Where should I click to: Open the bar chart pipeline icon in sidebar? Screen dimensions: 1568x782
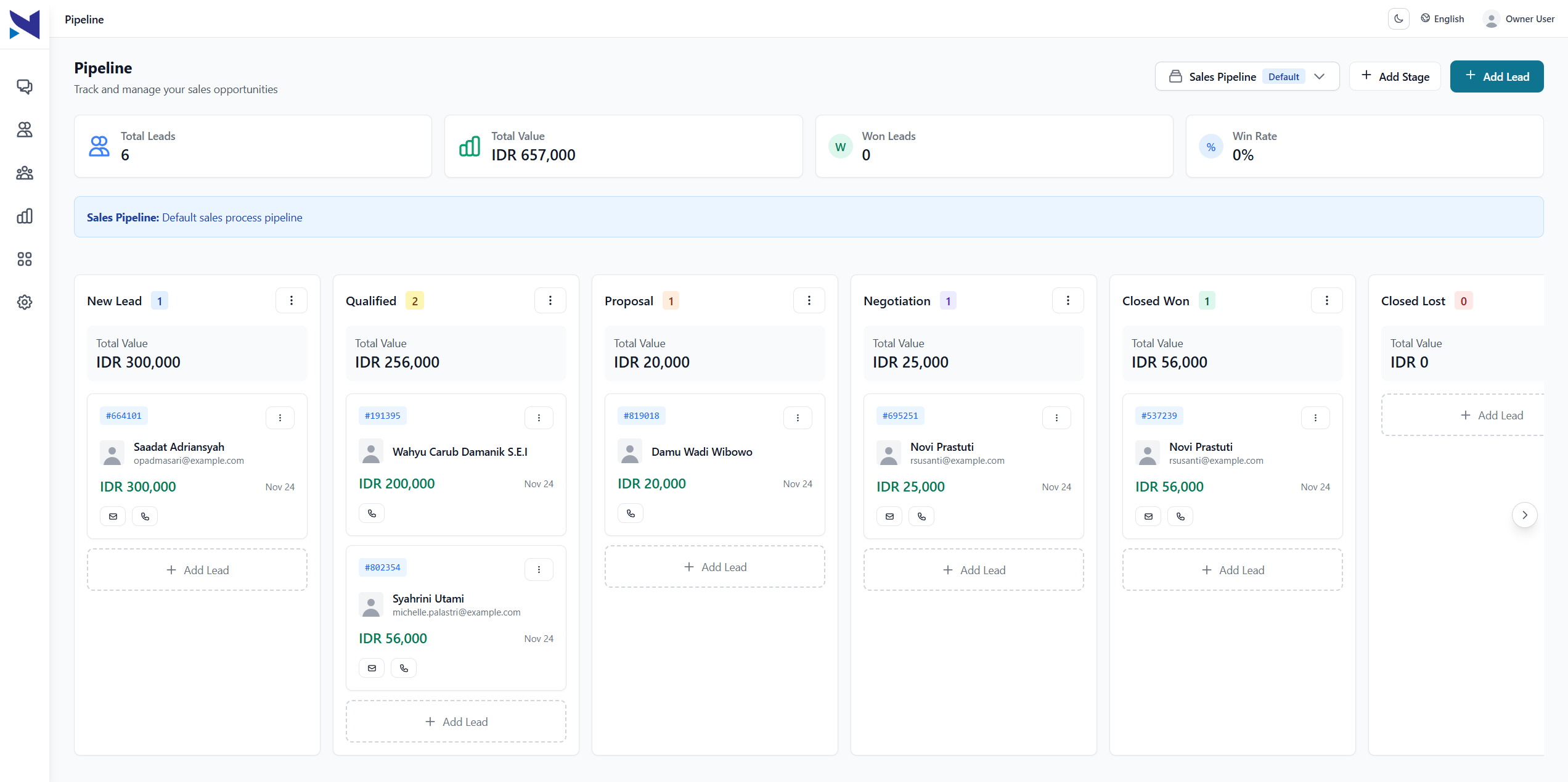(25, 216)
